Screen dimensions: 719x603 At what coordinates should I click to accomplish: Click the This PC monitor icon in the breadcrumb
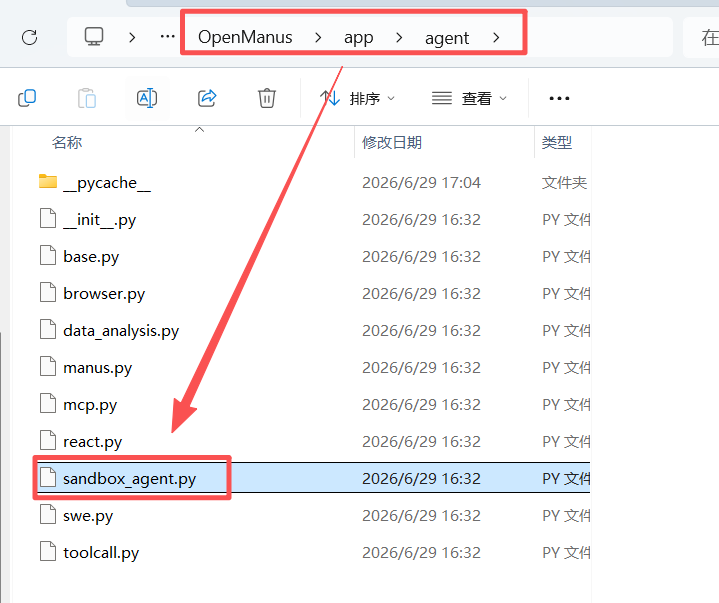94,36
